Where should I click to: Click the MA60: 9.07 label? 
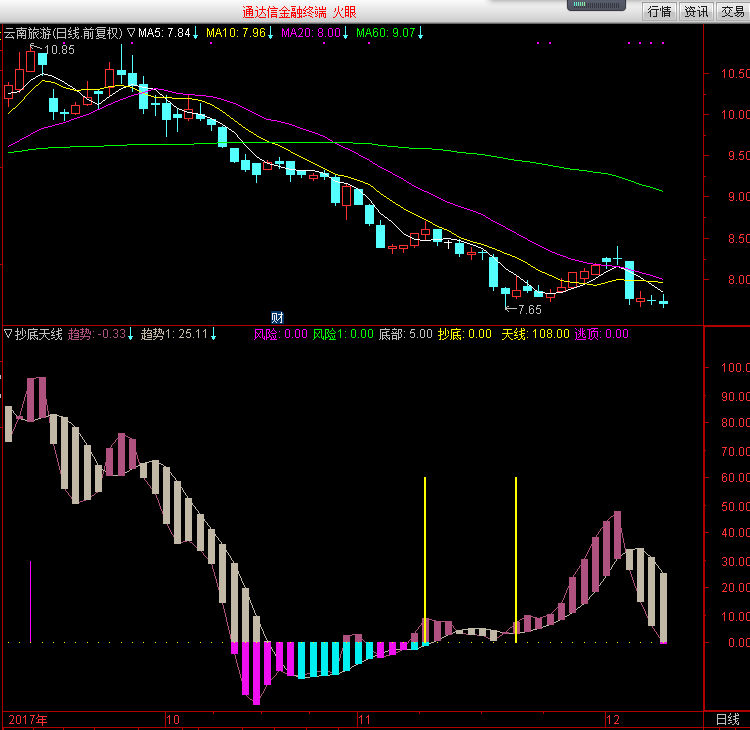click(386, 33)
